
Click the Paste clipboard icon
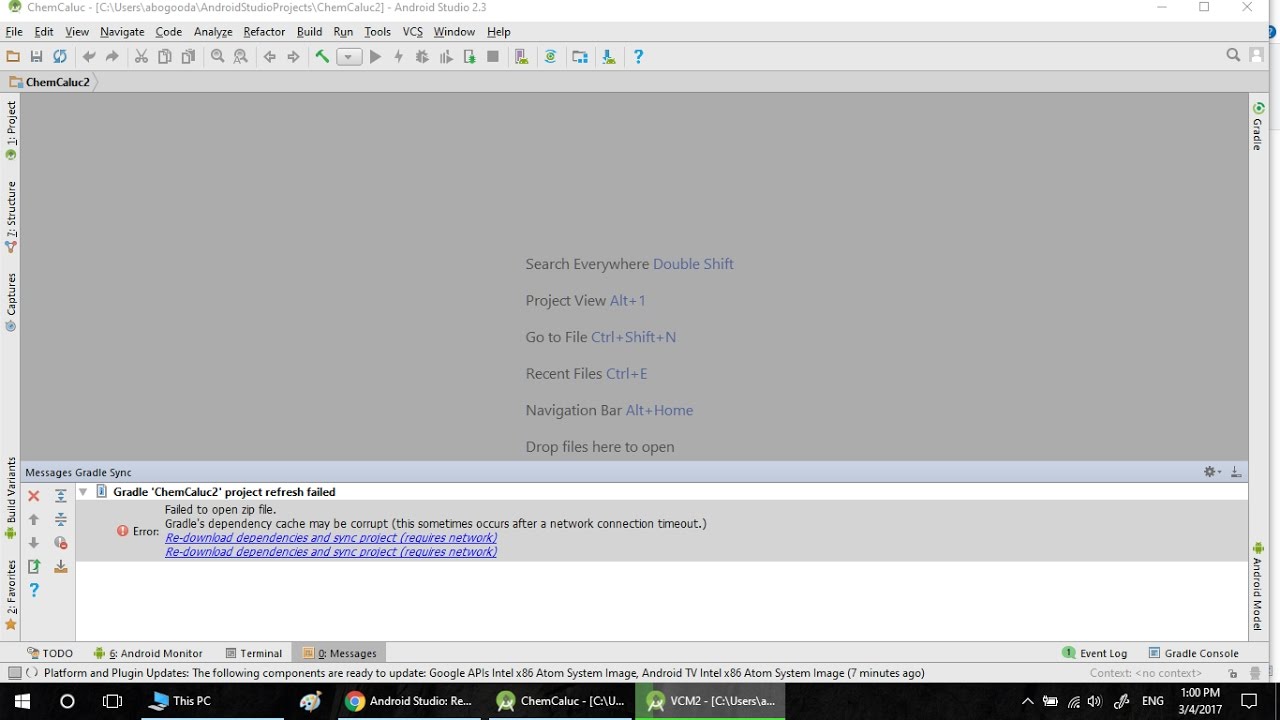[188, 57]
